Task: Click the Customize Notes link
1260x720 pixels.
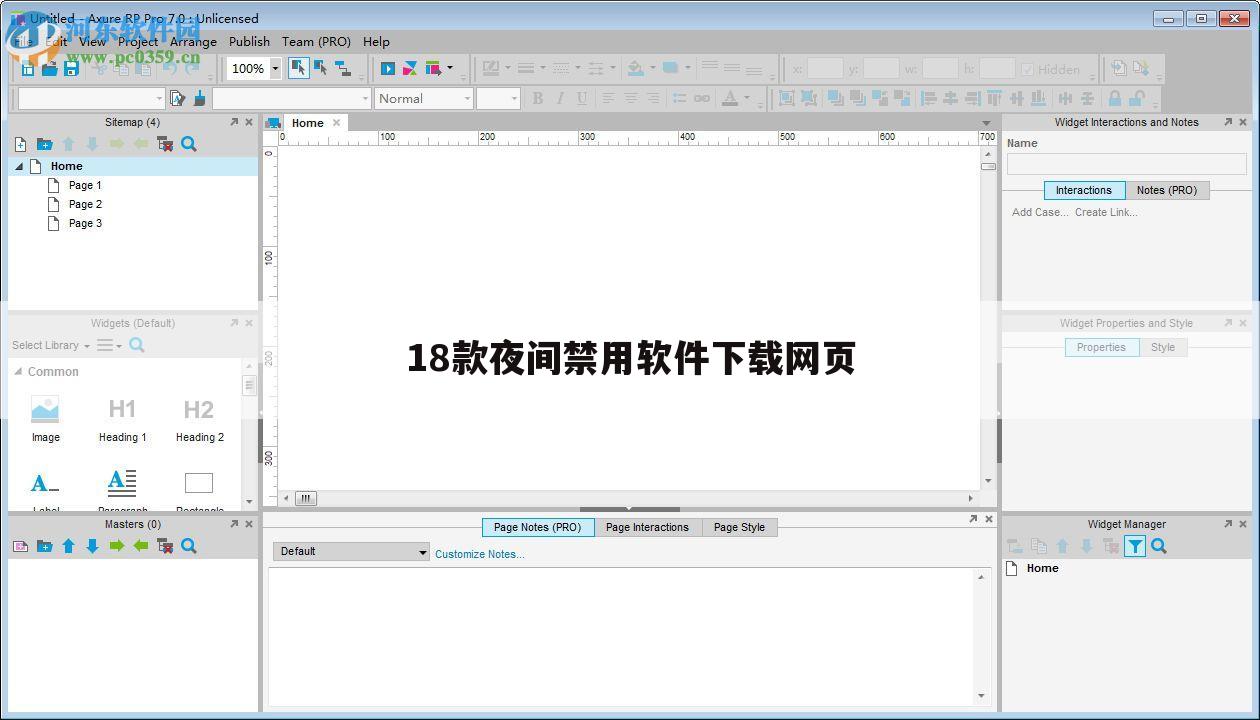Action: click(x=480, y=554)
